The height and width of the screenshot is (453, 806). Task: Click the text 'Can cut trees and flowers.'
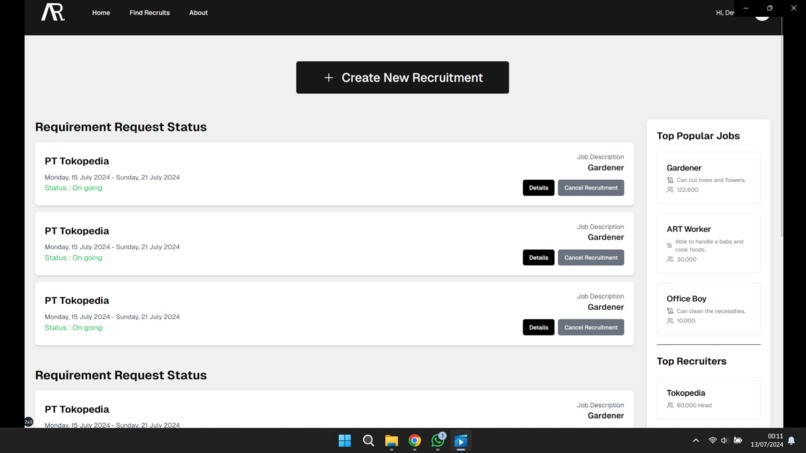tap(711, 180)
